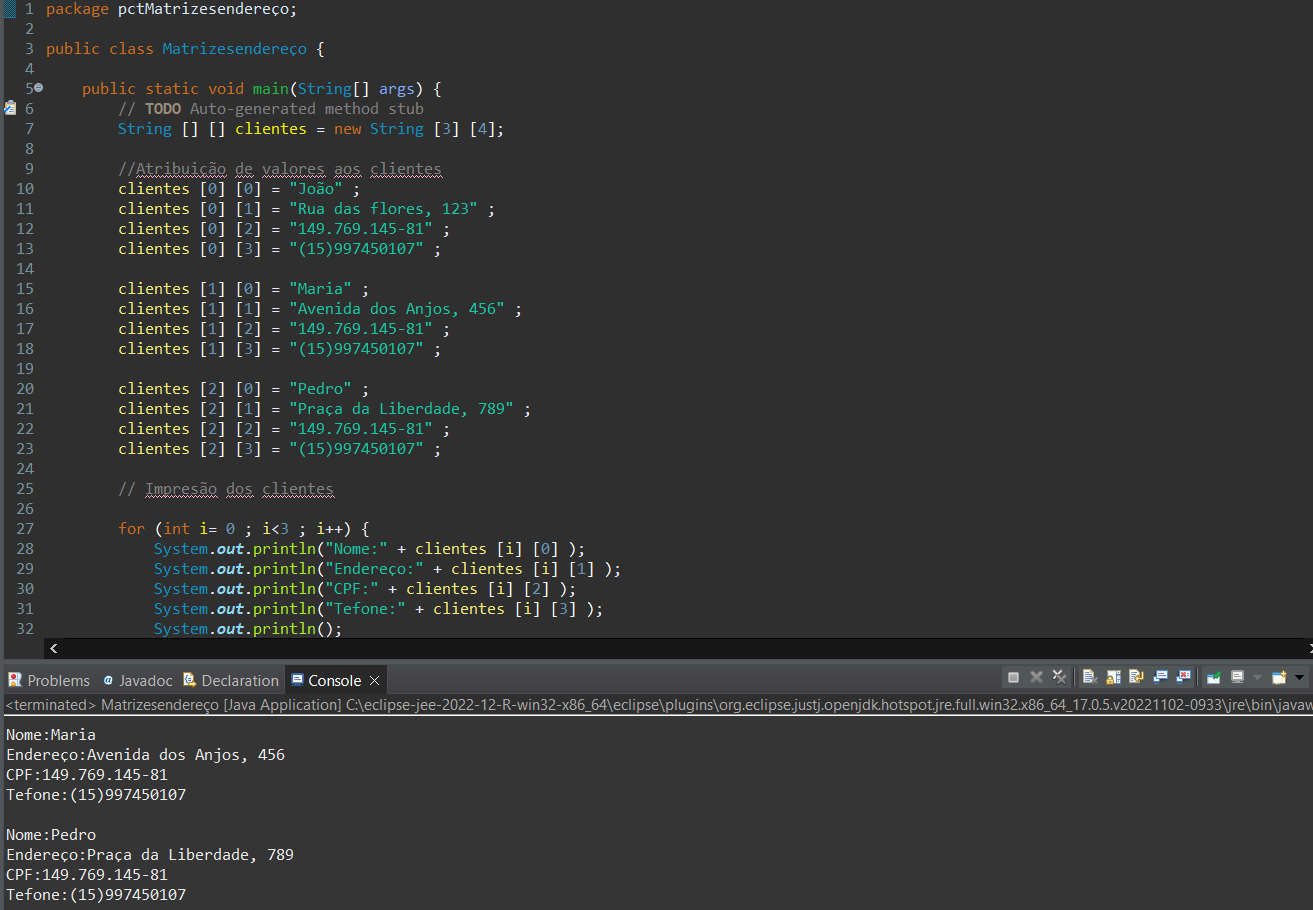
Task: Click the Problems tab icon
Action: pyautogui.click(x=15, y=680)
